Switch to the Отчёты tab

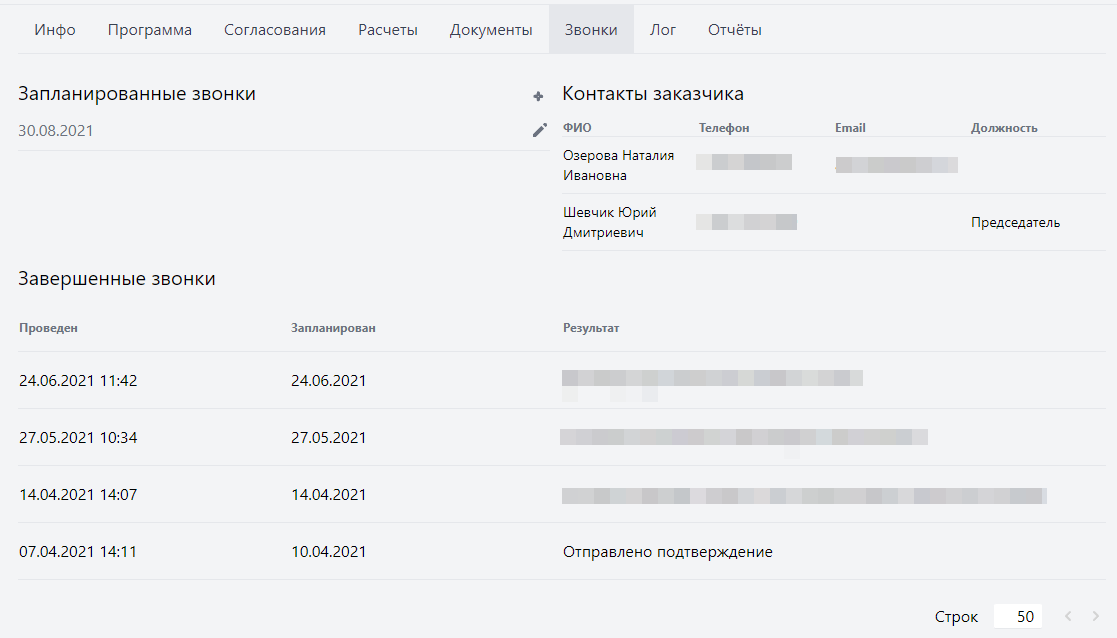point(735,30)
